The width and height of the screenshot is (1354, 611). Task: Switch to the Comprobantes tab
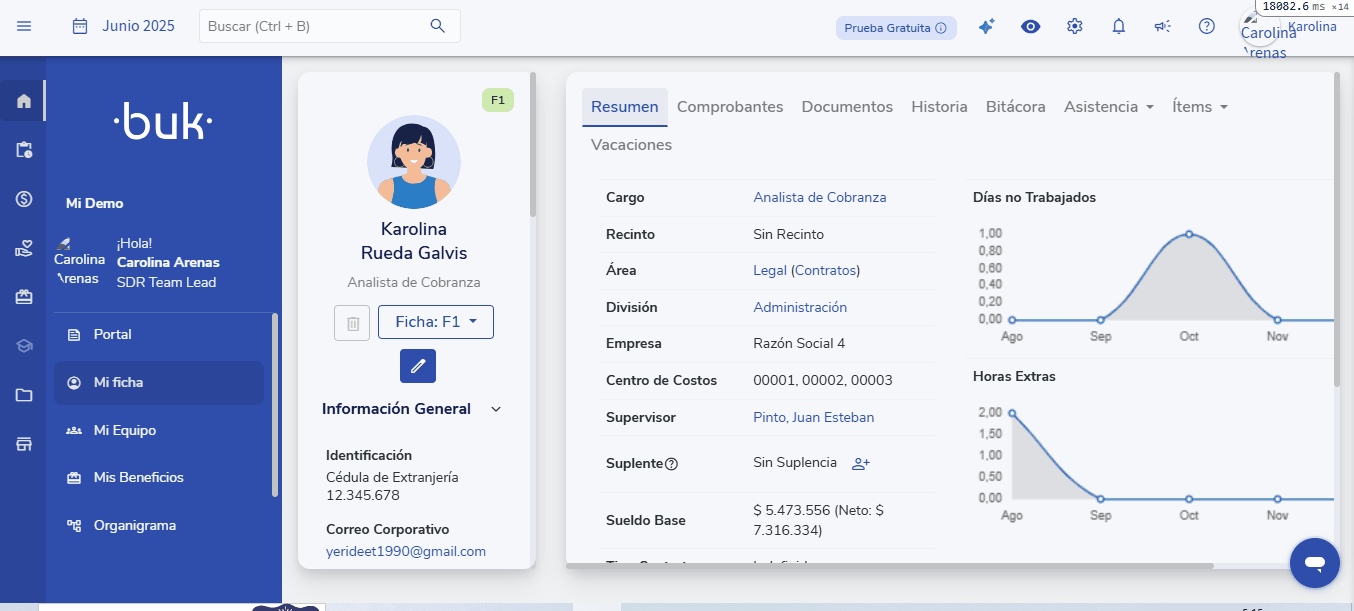pyautogui.click(x=730, y=107)
